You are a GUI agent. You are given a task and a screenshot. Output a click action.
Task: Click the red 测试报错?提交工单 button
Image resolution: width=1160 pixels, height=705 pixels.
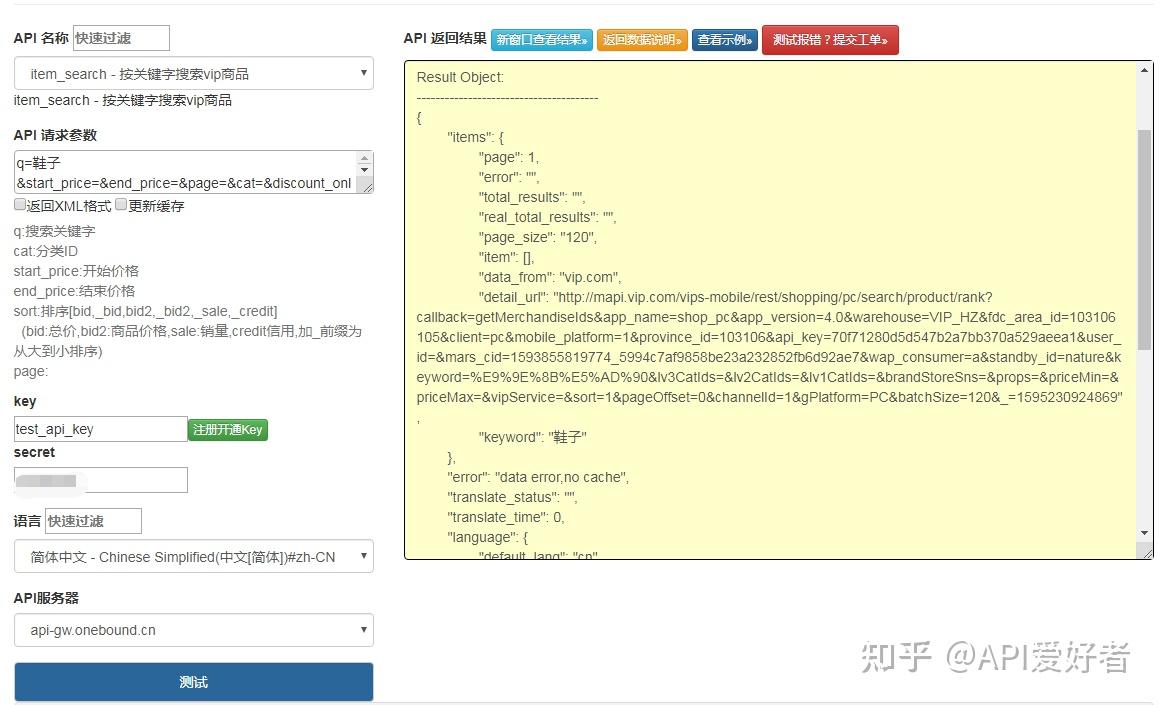(x=830, y=40)
